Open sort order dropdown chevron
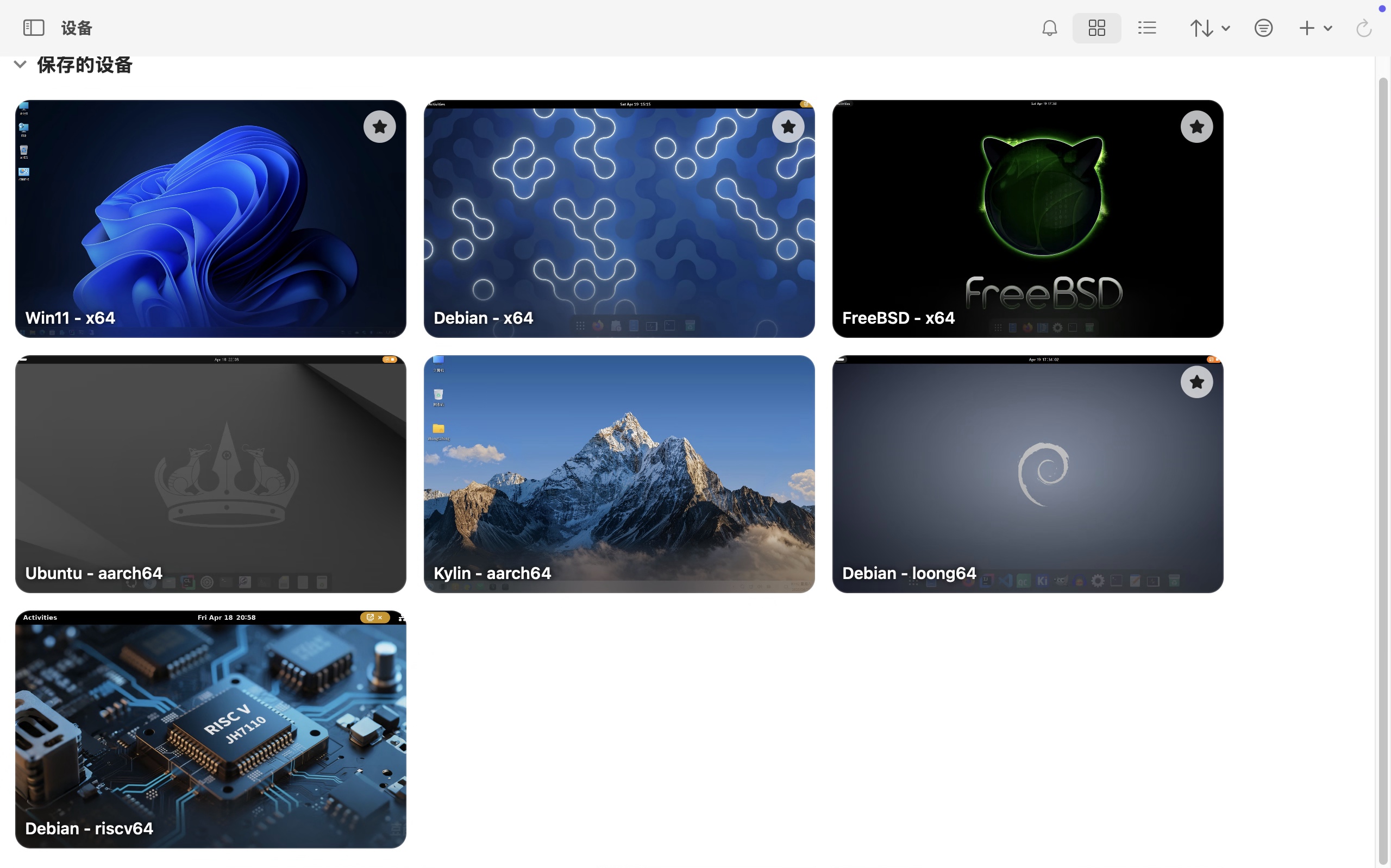 tap(1225, 28)
